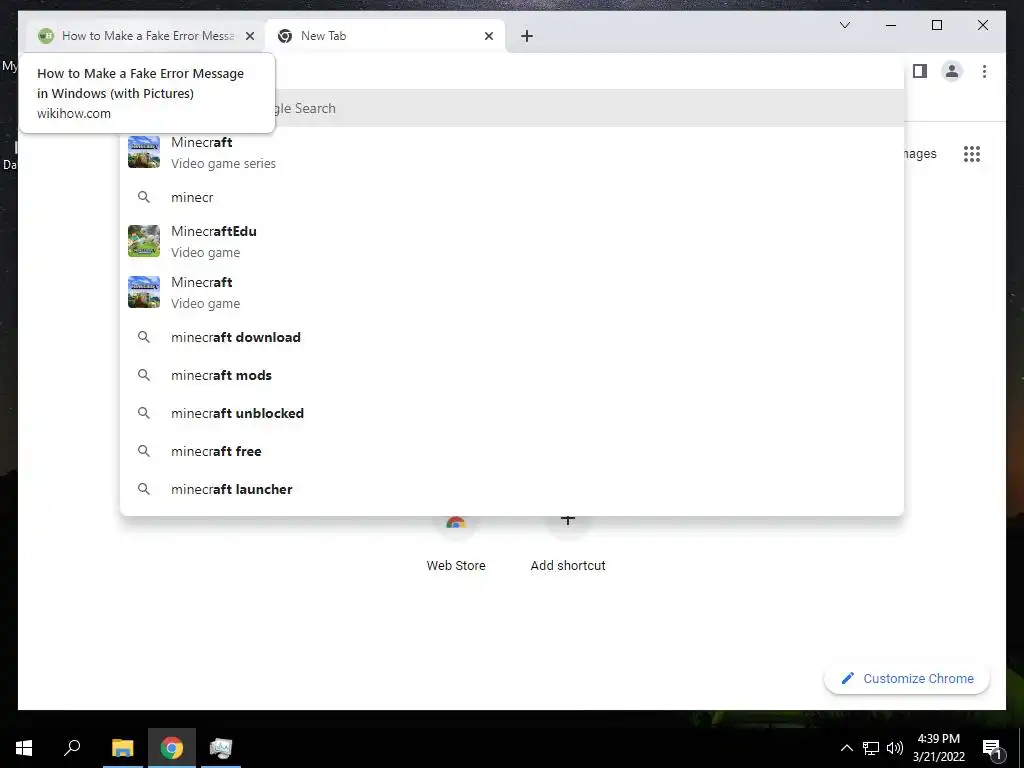Open File Explorer from taskbar
The width and height of the screenshot is (1024, 768).
pyautogui.click(x=123, y=748)
